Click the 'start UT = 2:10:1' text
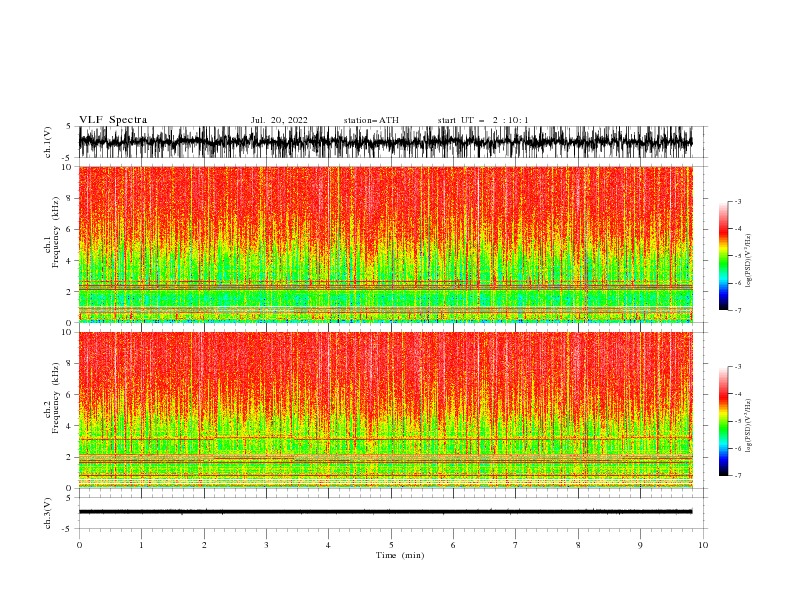The image size is (792, 612). [x=483, y=120]
